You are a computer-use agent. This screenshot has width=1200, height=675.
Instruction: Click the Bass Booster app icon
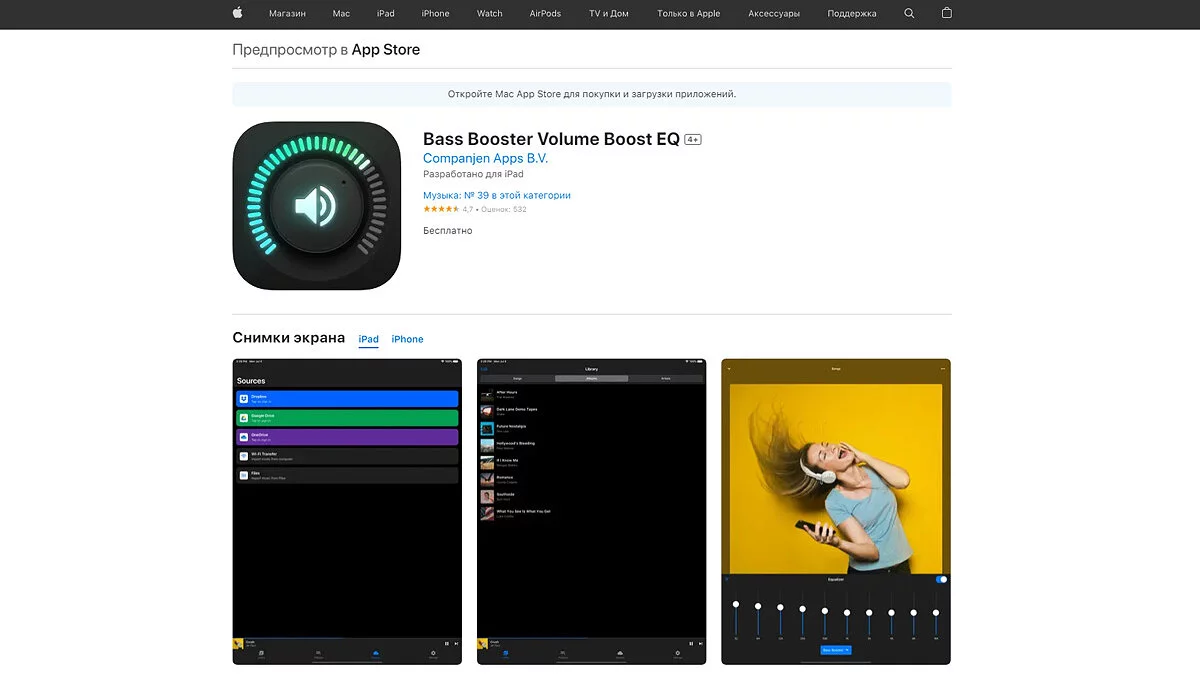[317, 206]
